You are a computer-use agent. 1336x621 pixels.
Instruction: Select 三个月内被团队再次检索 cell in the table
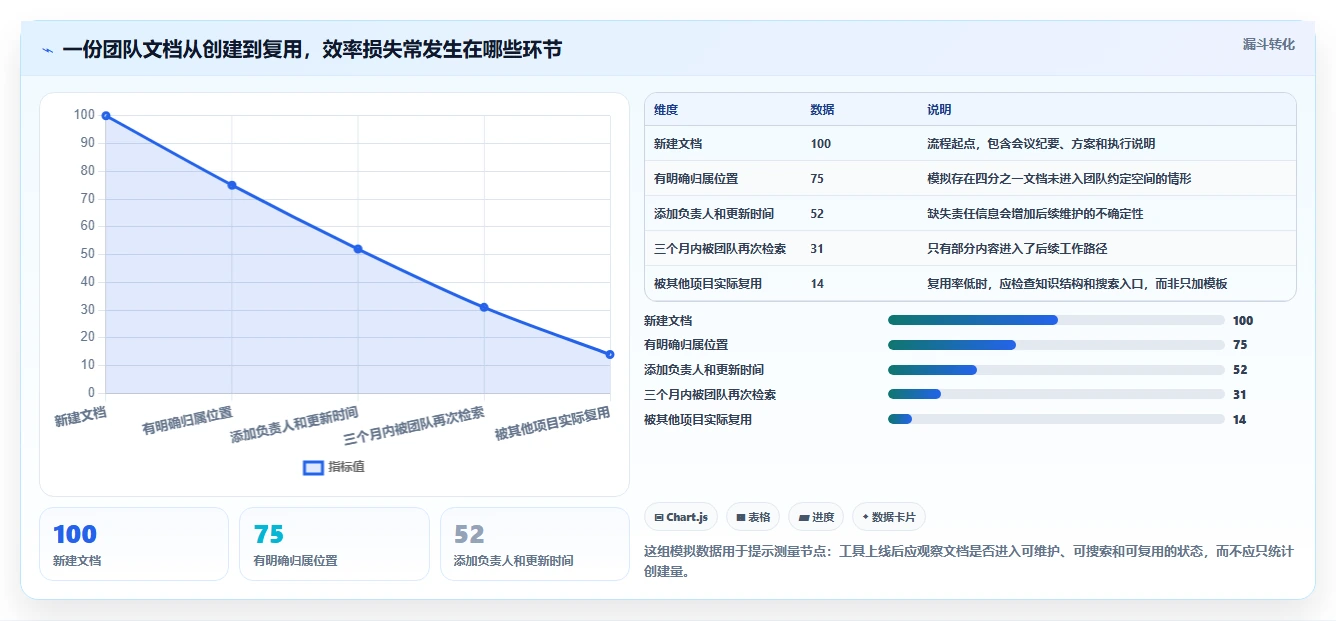click(x=720, y=249)
